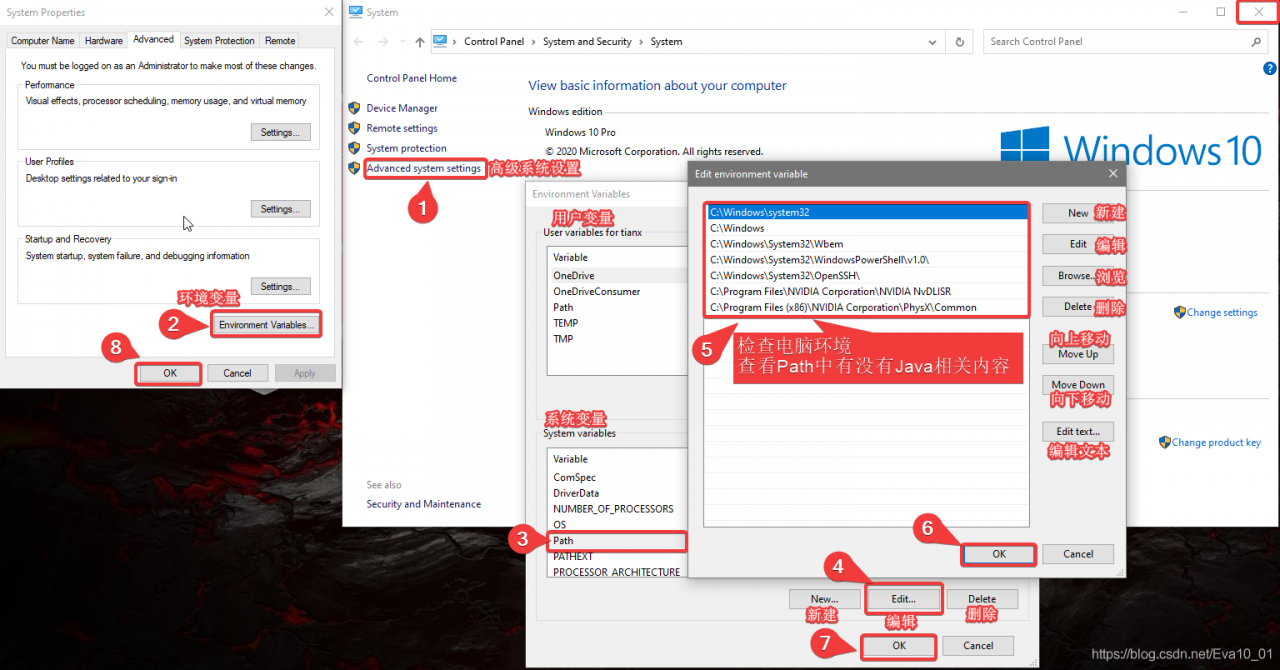Select Path in user variables
This screenshot has width=1280, height=670.
tap(618, 307)
